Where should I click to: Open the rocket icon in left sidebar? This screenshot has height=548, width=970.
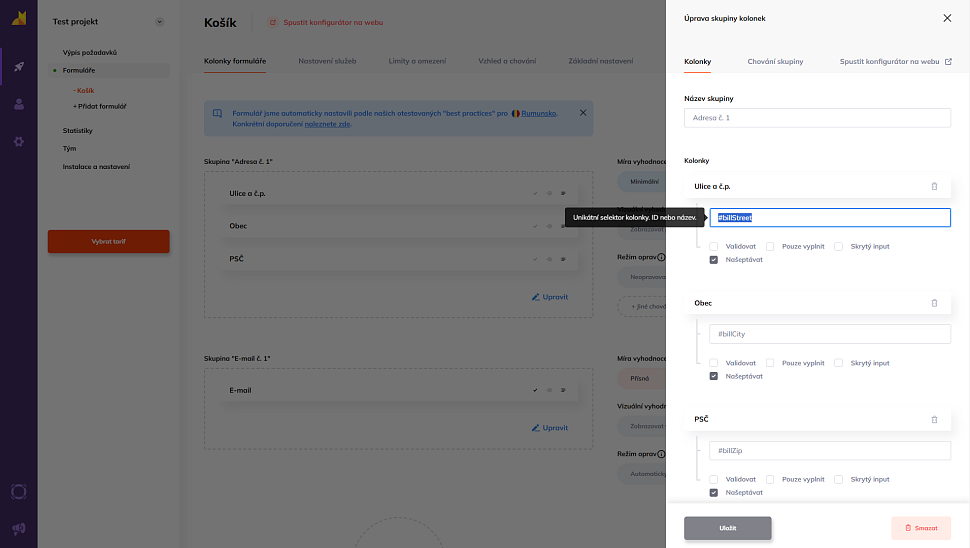click(x=19, y=66)
